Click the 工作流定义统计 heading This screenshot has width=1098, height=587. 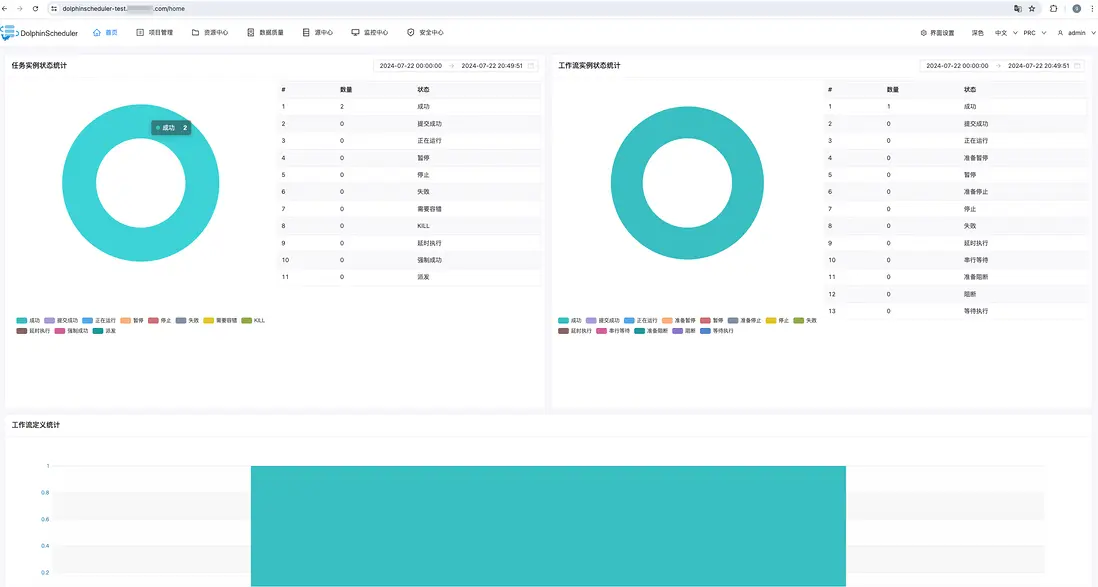click(x=36, y=425)
